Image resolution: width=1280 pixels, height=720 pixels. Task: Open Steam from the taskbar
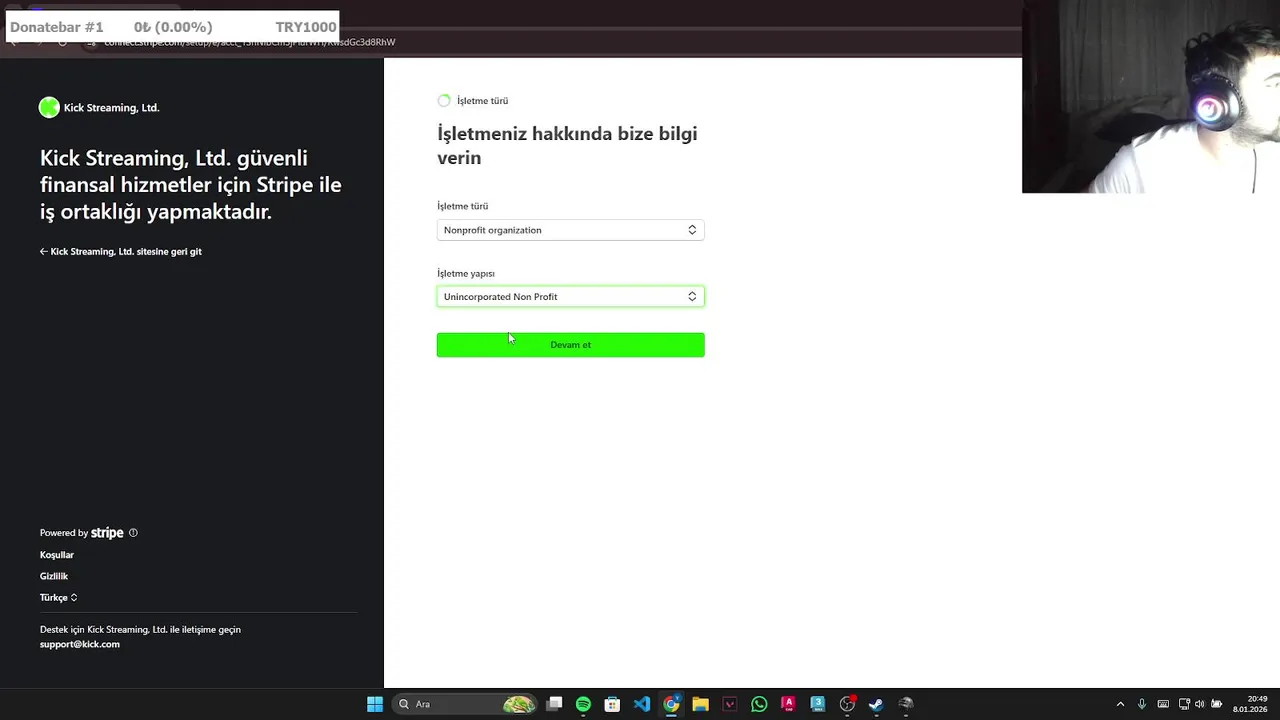click(876, 704)
